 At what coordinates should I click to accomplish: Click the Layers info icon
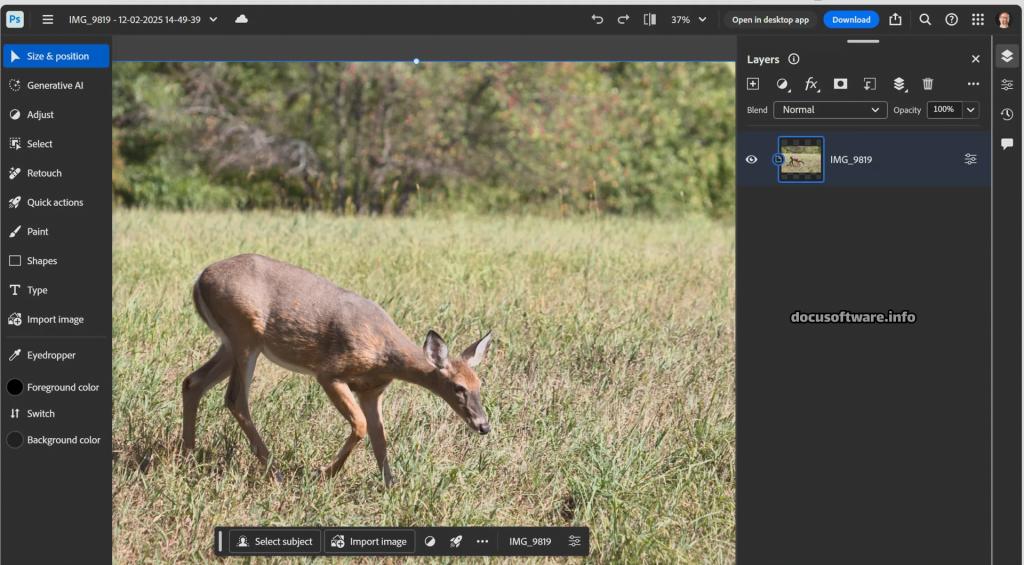point(793,59)
